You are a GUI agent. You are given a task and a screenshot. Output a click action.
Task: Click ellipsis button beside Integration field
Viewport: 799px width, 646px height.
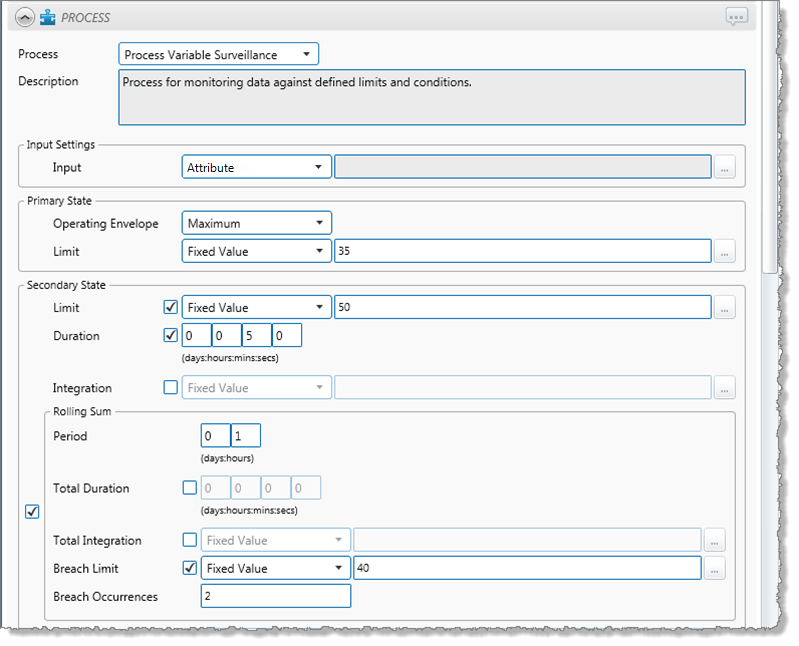tap(725, 388)
